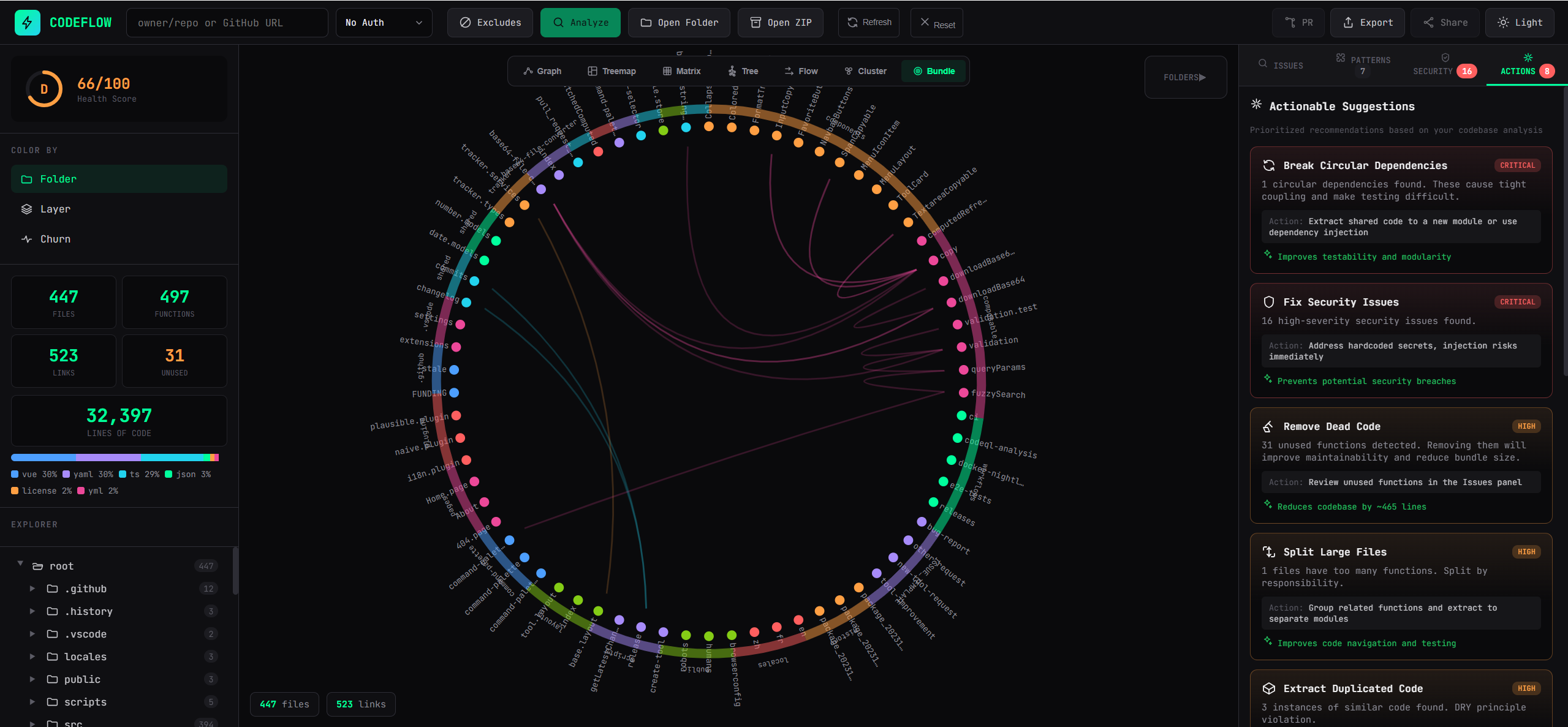Click the Export button
This screenshot has width=1568, height=727.
point(1368,23)
